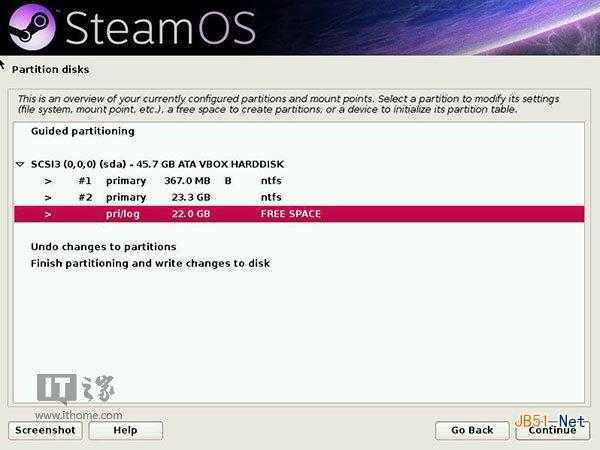Click the www.ithome.com watermark text
Image resolution: width=600 pixels, height=450 pixels.
click(79, 415)
